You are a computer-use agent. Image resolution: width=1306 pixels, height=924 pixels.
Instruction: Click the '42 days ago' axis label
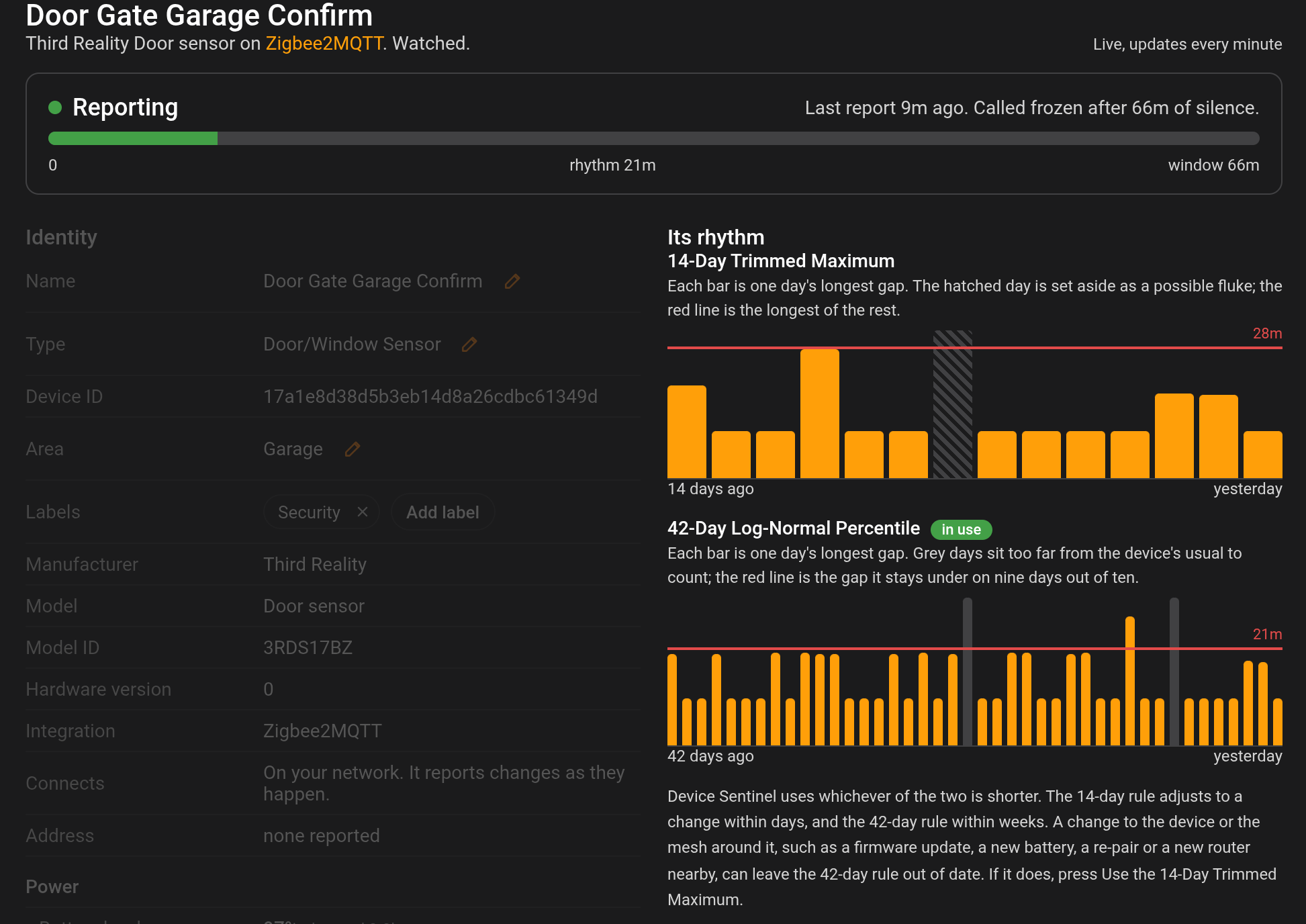pos(710,756)
